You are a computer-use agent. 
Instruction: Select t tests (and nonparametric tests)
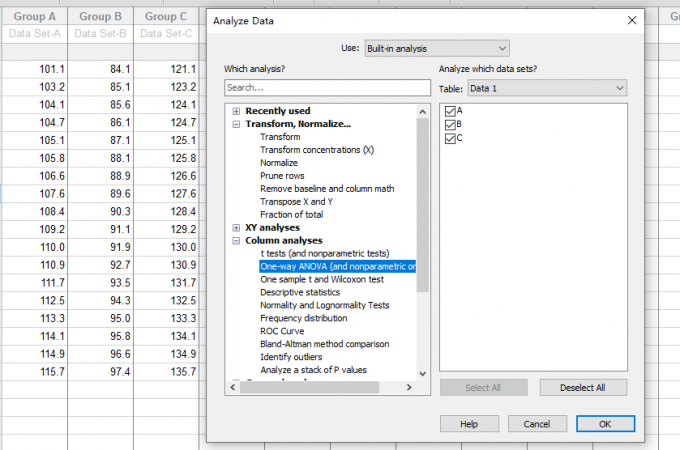click(325, 254)
